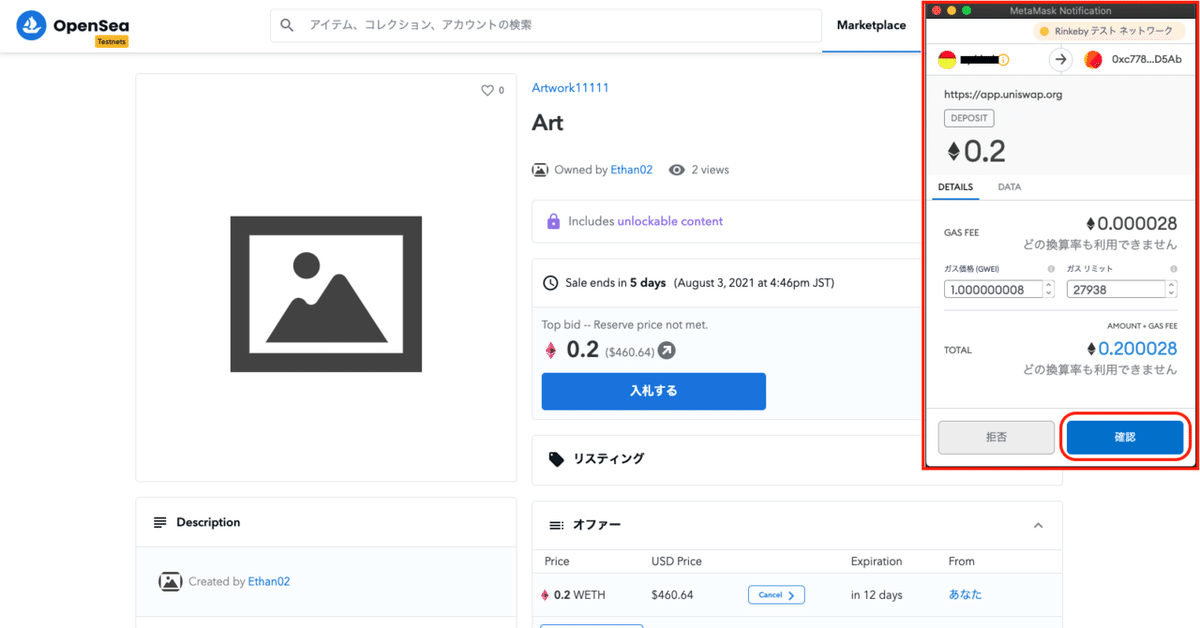
Task: Click the info icon beside sender account
Action: [1004, 60]
